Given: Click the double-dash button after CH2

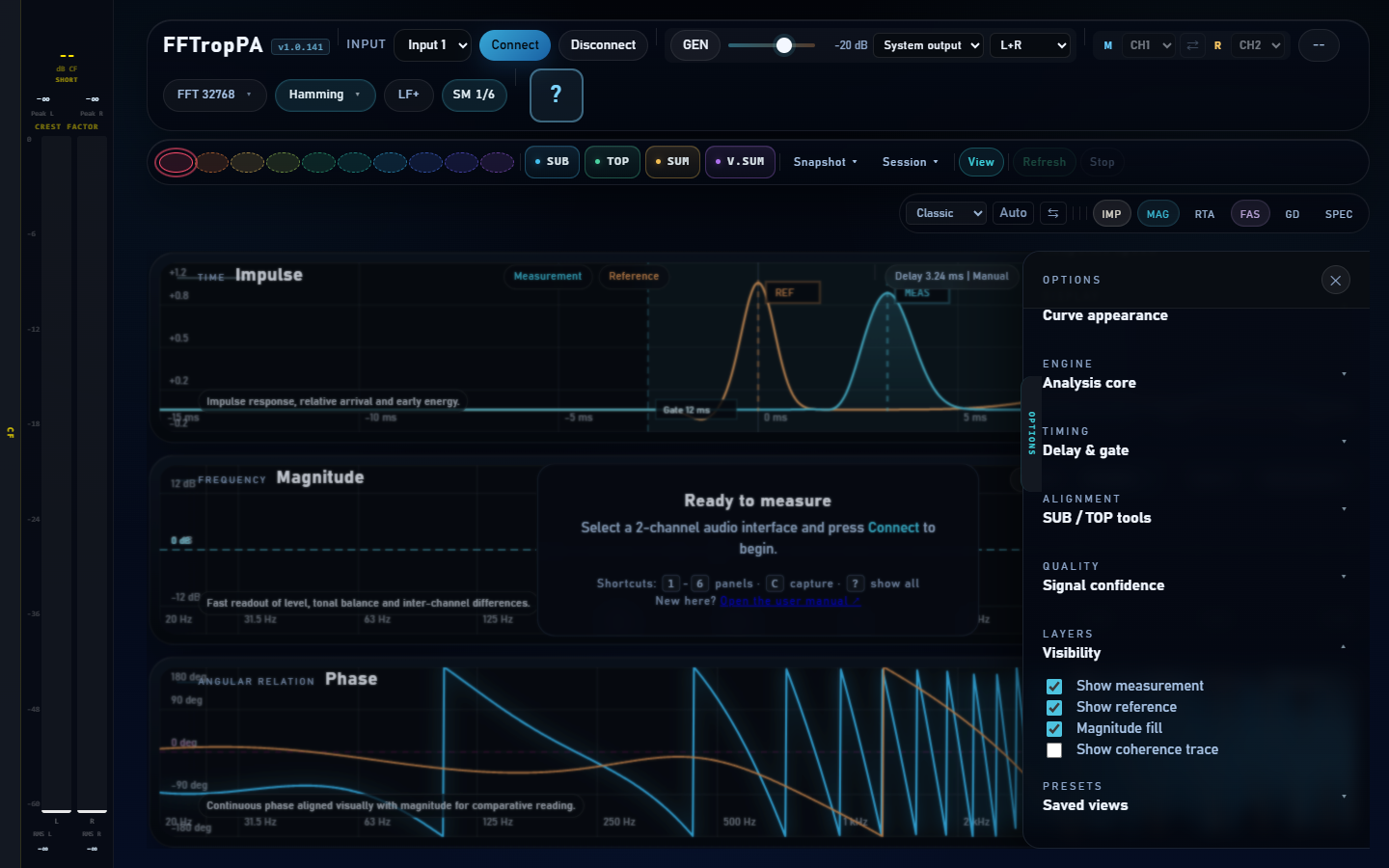Looking at the screenshot, I should click(x=1319, y=45).
